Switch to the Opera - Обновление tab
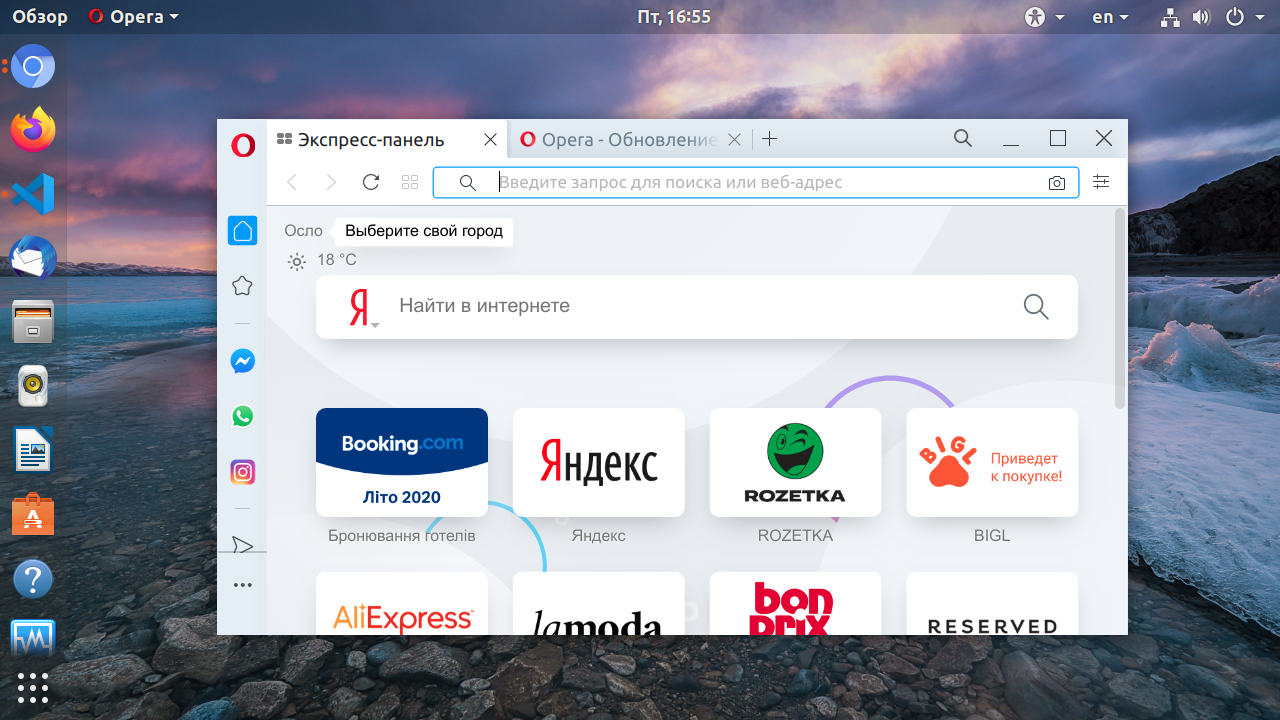The width and height of the screenshot is (1280, 720). click(x=630, y=140)
